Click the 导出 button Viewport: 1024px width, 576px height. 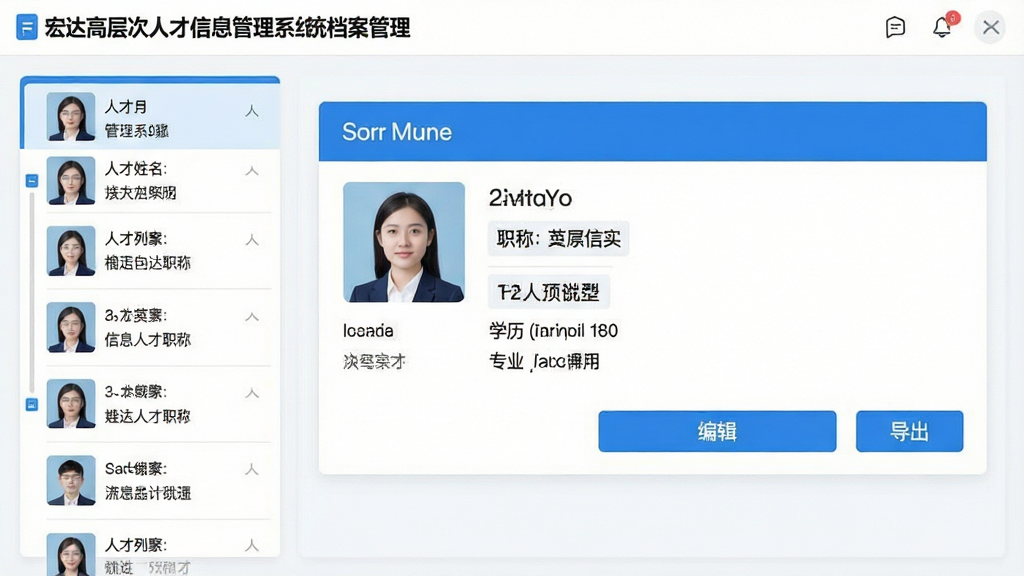pyautogui.click(x=909, y=431)
